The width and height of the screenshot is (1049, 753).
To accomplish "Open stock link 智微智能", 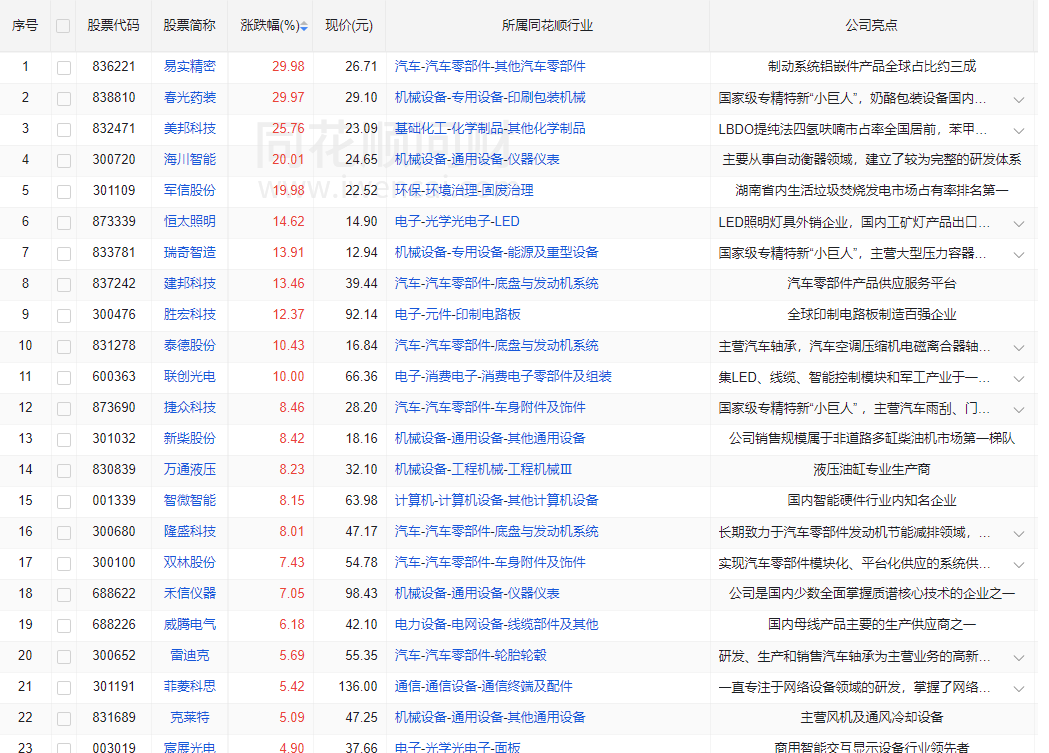I will (189, 500).
